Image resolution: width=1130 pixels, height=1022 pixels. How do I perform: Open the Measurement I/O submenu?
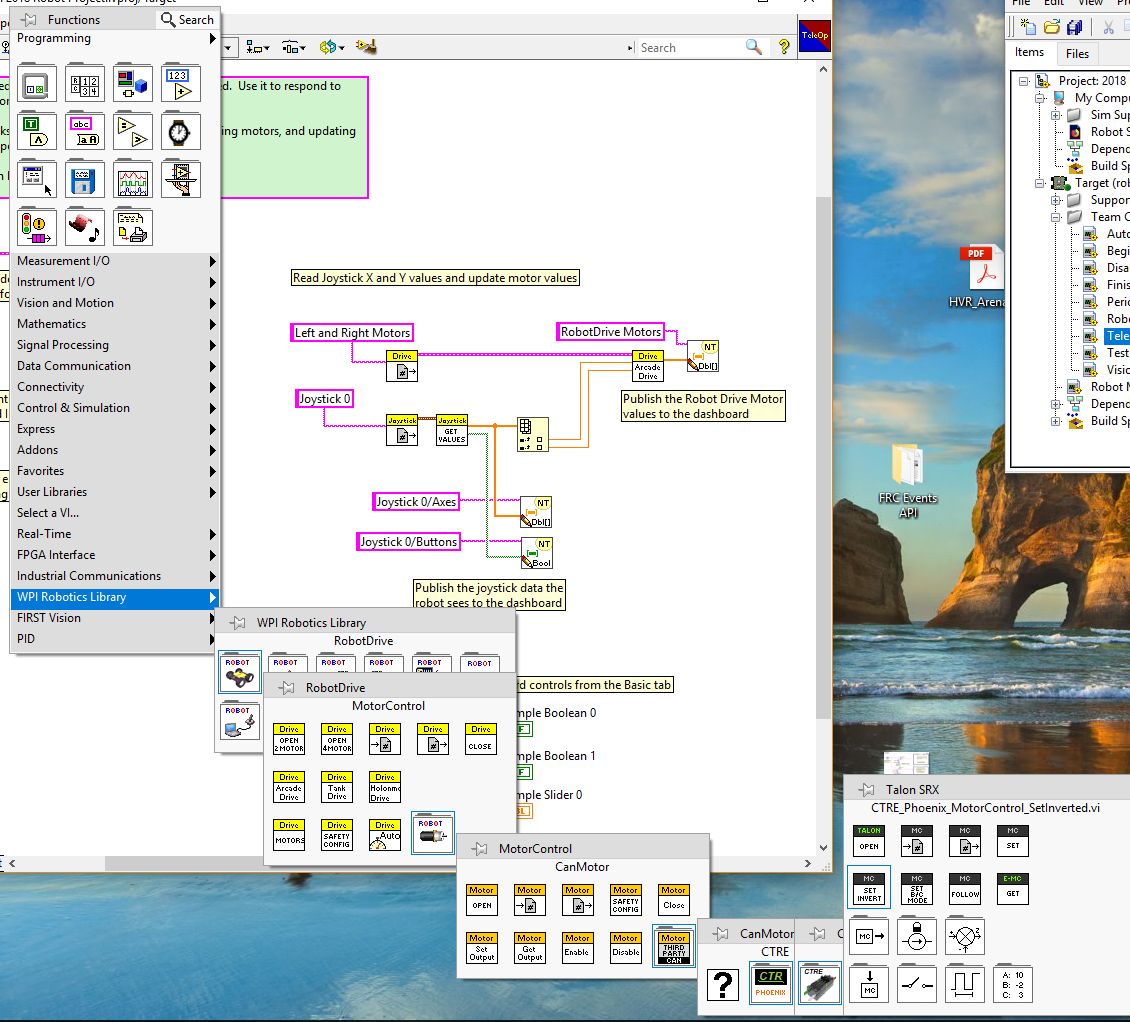click(115, 261)
